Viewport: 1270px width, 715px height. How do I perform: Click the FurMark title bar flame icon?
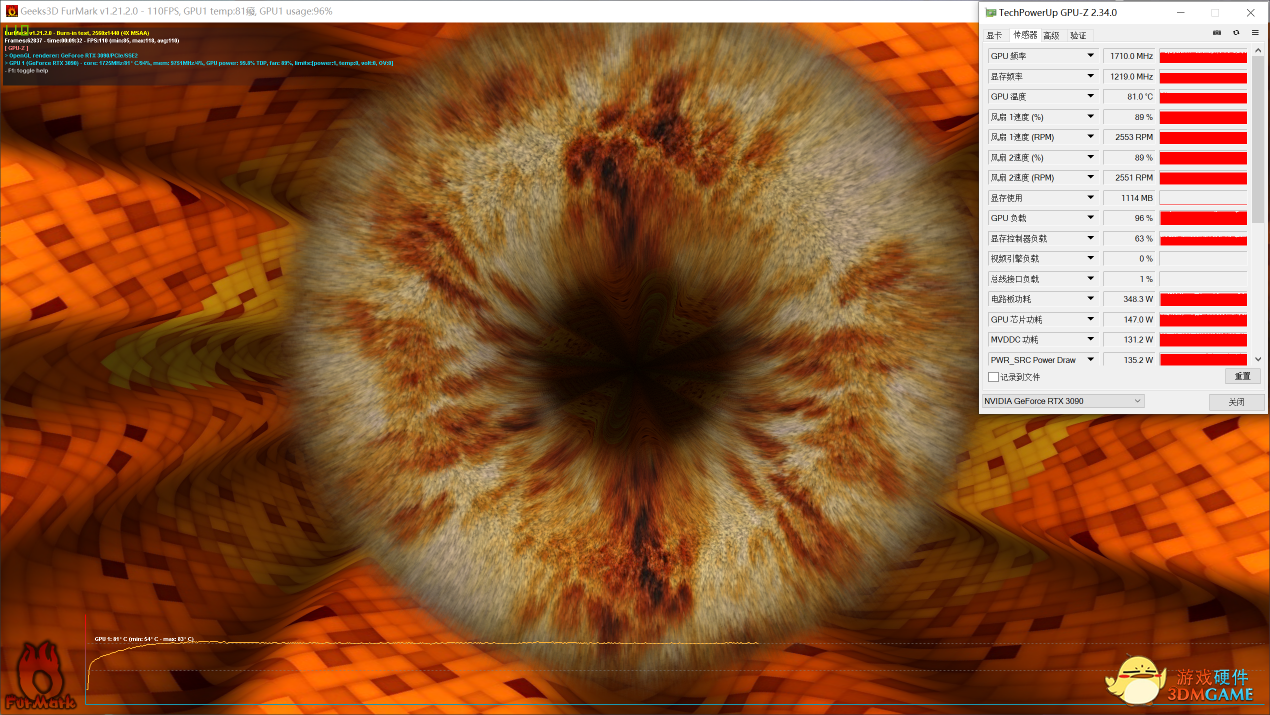11,11
